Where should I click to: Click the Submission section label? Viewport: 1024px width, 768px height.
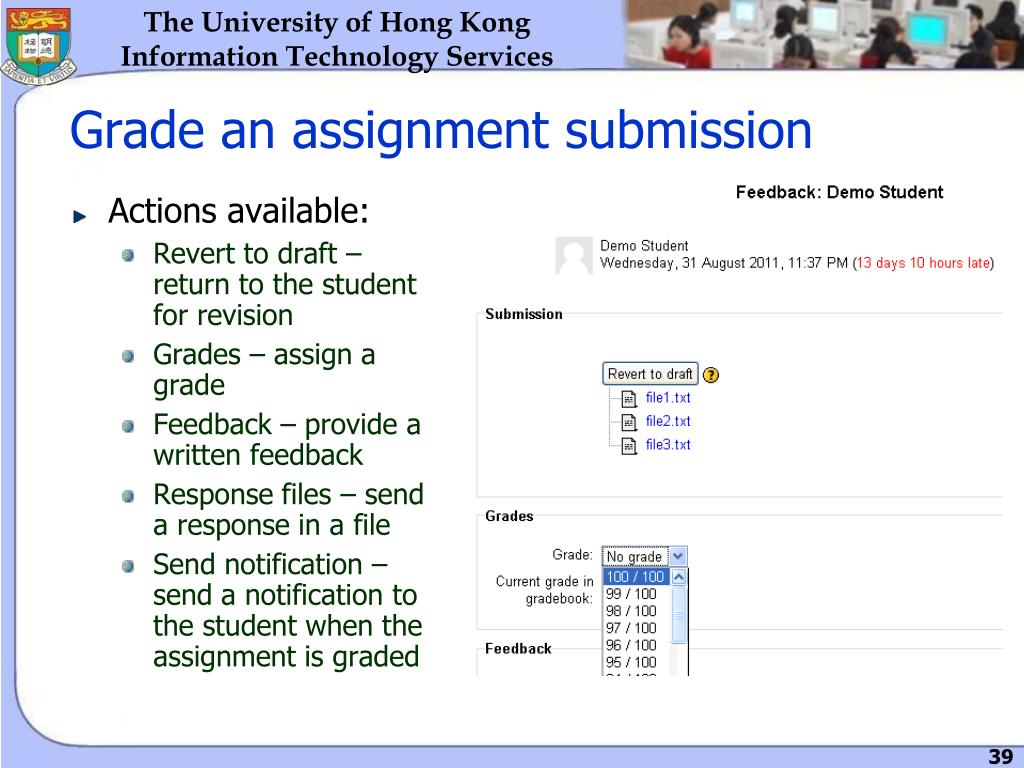(524, 314)
